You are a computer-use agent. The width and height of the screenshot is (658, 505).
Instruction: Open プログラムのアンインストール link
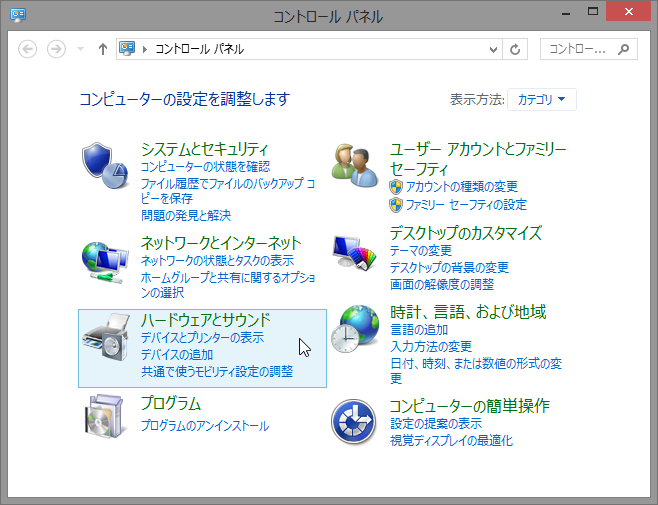205,426
